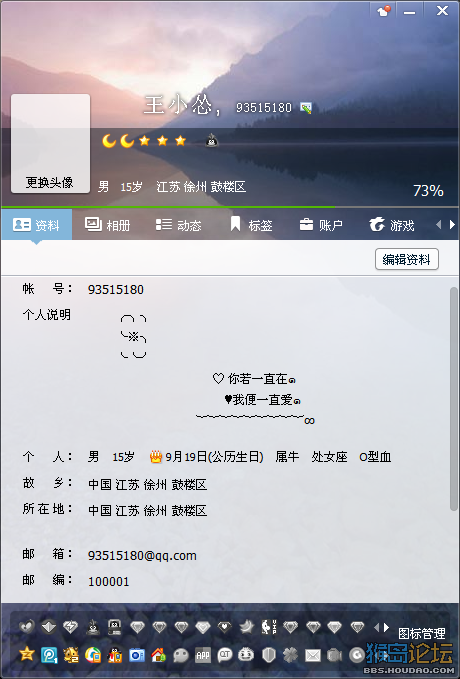The image size is (460, 679).
Task: Click the skin-change shirt icon in title bar
Action: [383, 11]
